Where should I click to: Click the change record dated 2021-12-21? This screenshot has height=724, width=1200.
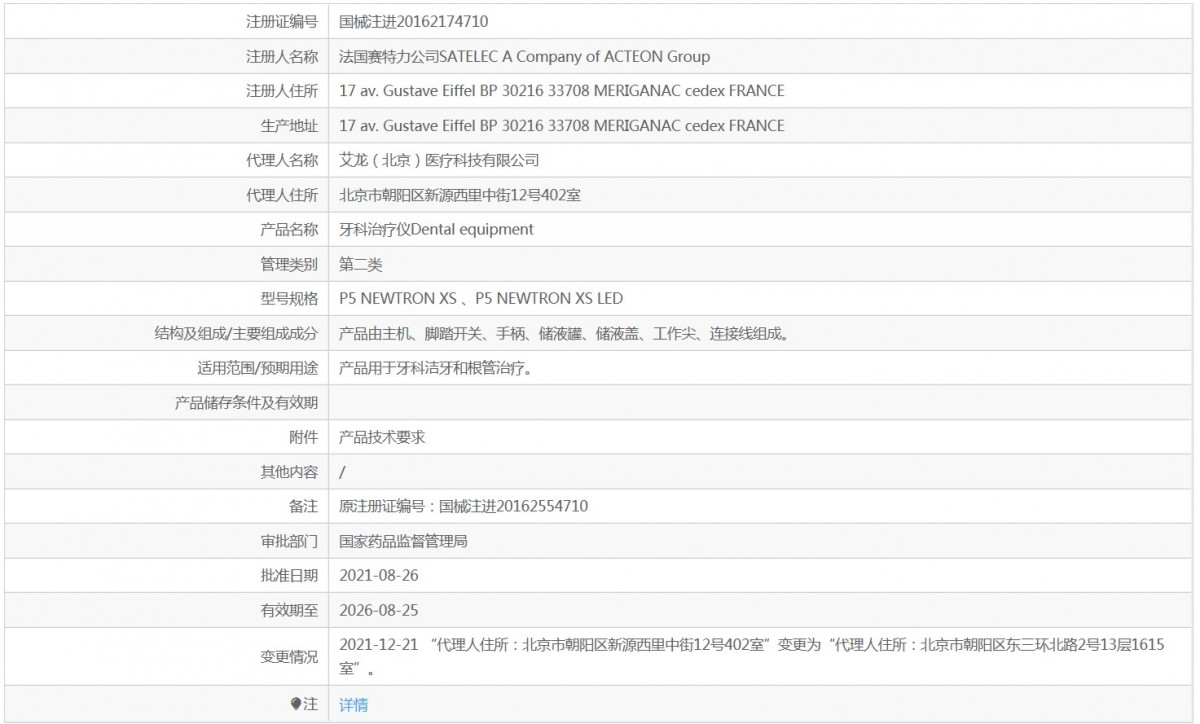click(754, 655)
